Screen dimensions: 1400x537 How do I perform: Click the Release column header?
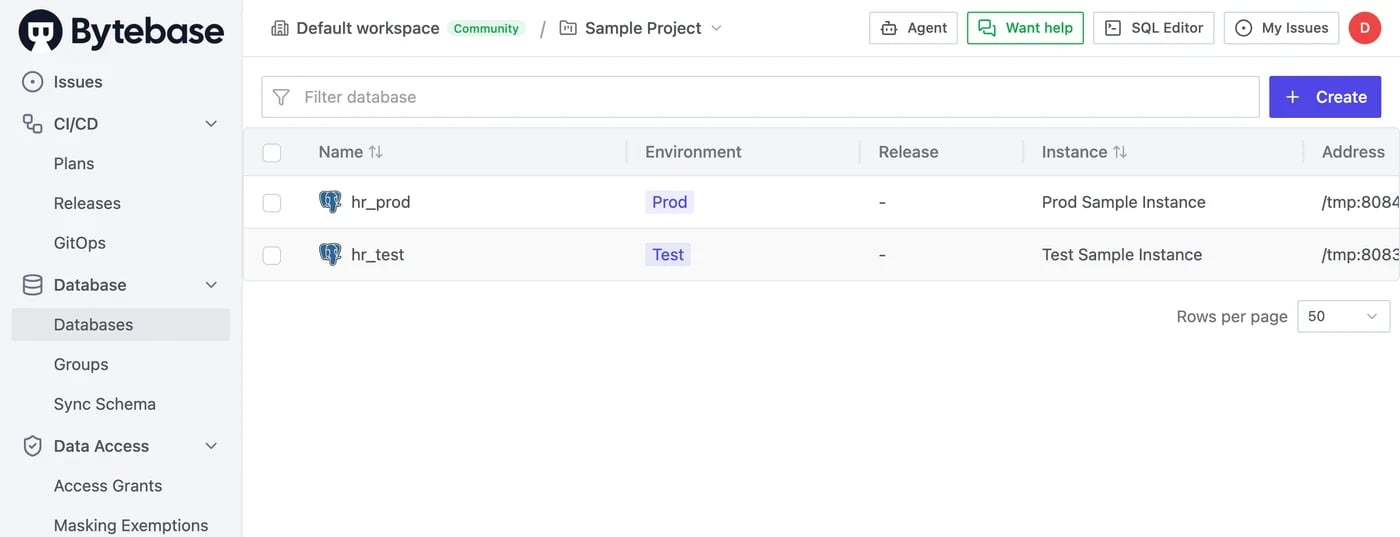908,152
